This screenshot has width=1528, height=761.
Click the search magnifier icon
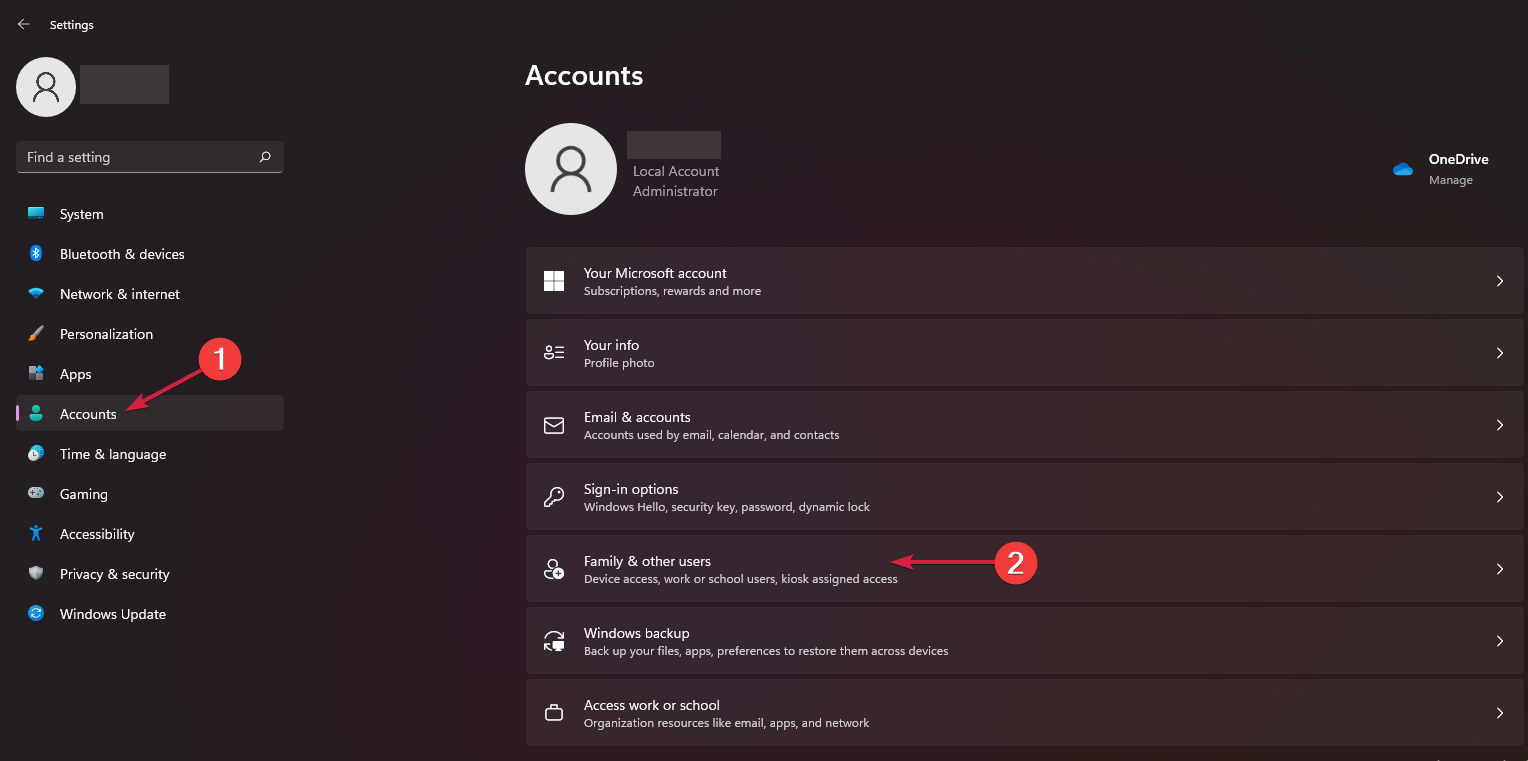point(265,157)
